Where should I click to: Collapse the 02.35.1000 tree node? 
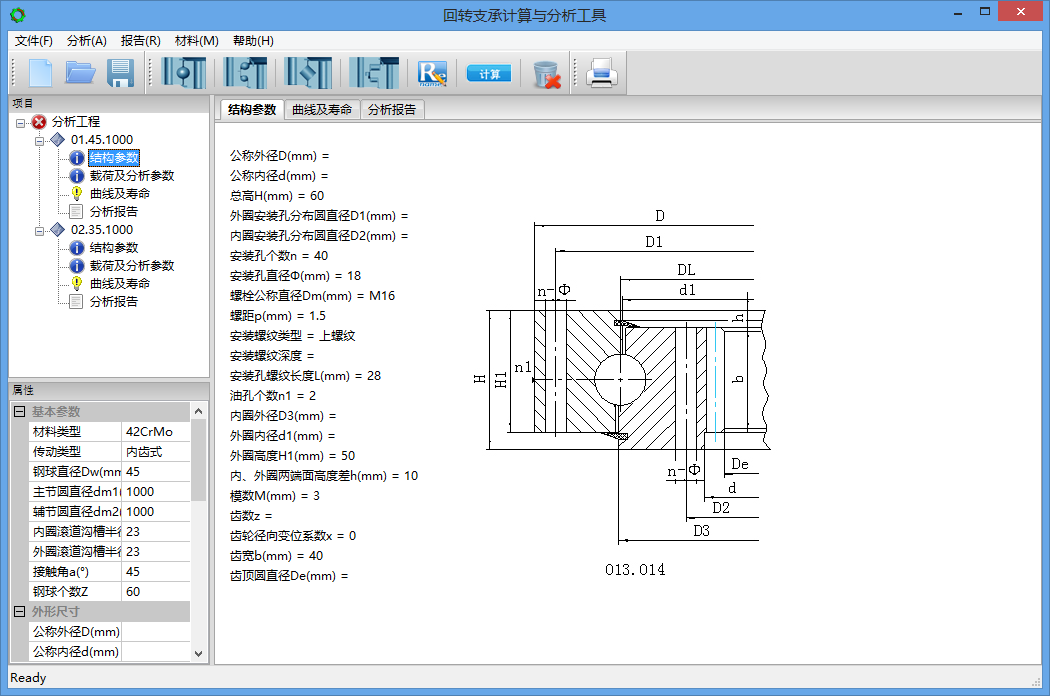tap(40, 230)
